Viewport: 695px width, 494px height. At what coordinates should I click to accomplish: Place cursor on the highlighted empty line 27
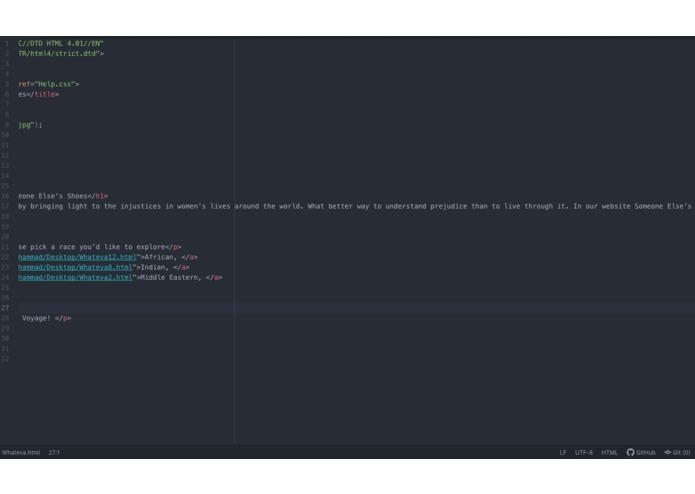[355, 308]
